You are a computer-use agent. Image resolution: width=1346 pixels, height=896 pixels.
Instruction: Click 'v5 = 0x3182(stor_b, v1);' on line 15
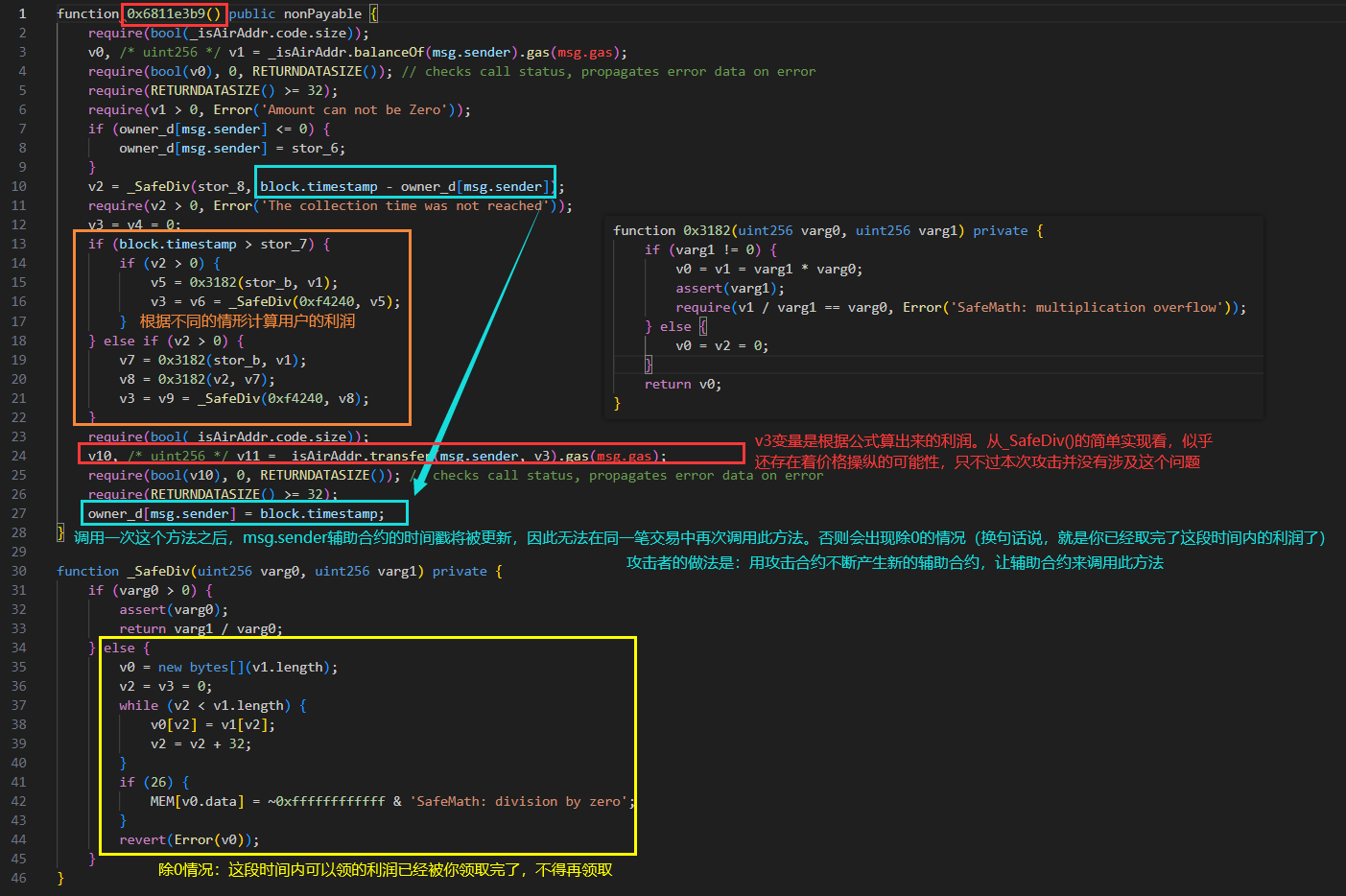pyautogui.click(x=245, y=282)
